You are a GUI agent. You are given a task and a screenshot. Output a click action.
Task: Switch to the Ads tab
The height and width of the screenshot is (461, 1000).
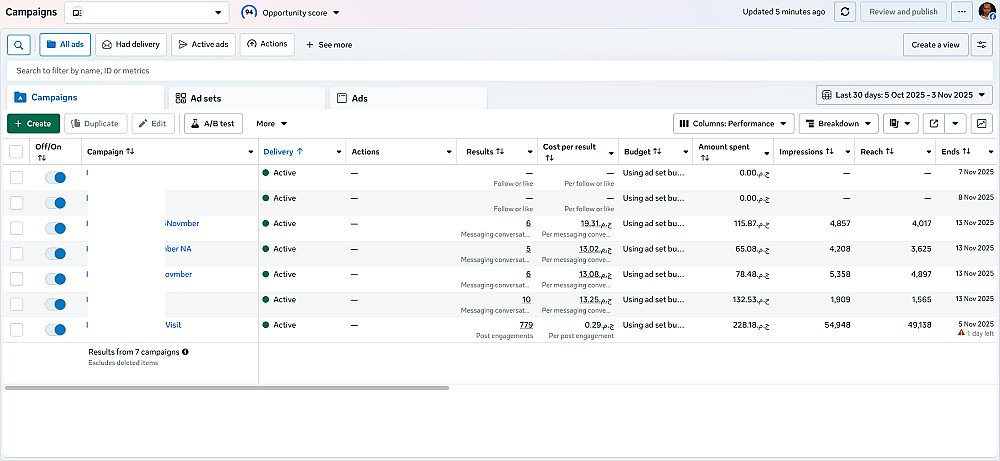click(x=359, y=98)
